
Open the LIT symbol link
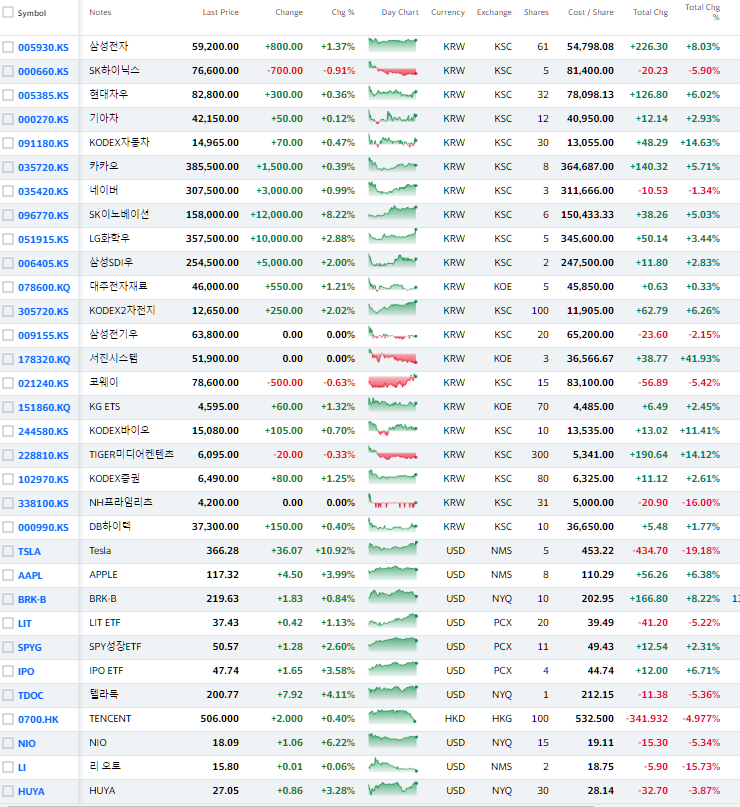(25, 624)
